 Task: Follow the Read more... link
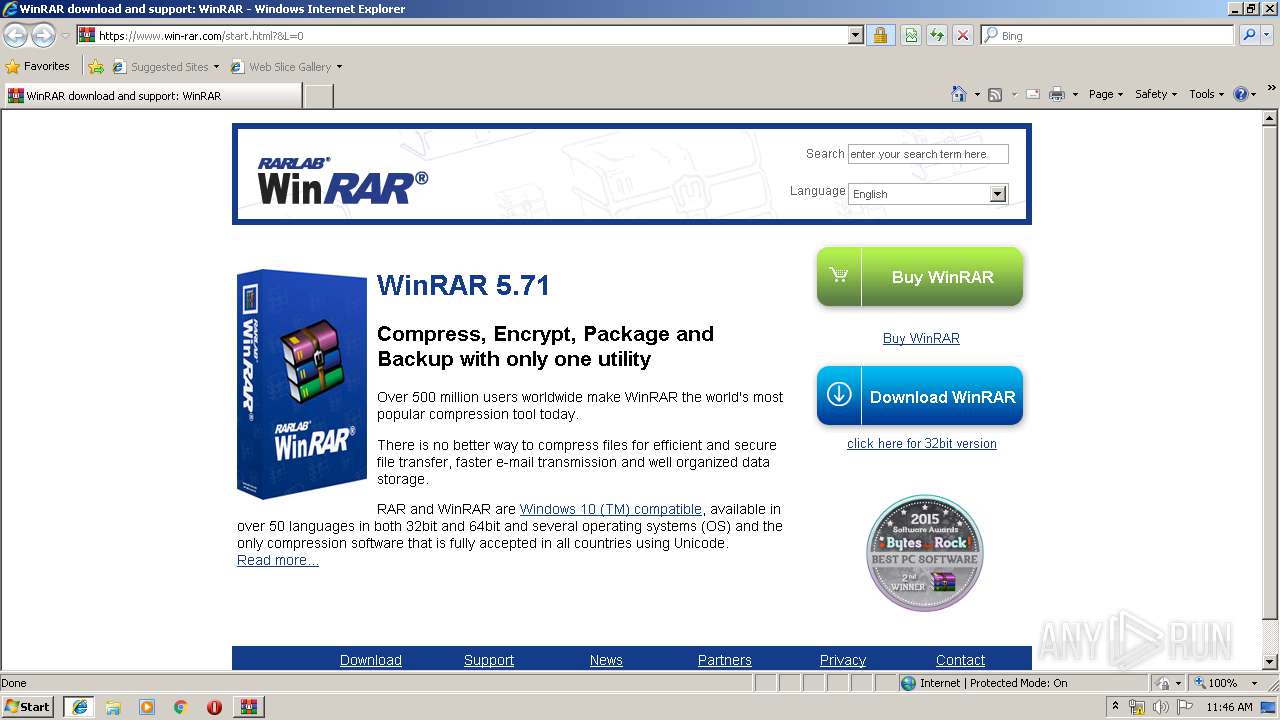pos(278,560)
